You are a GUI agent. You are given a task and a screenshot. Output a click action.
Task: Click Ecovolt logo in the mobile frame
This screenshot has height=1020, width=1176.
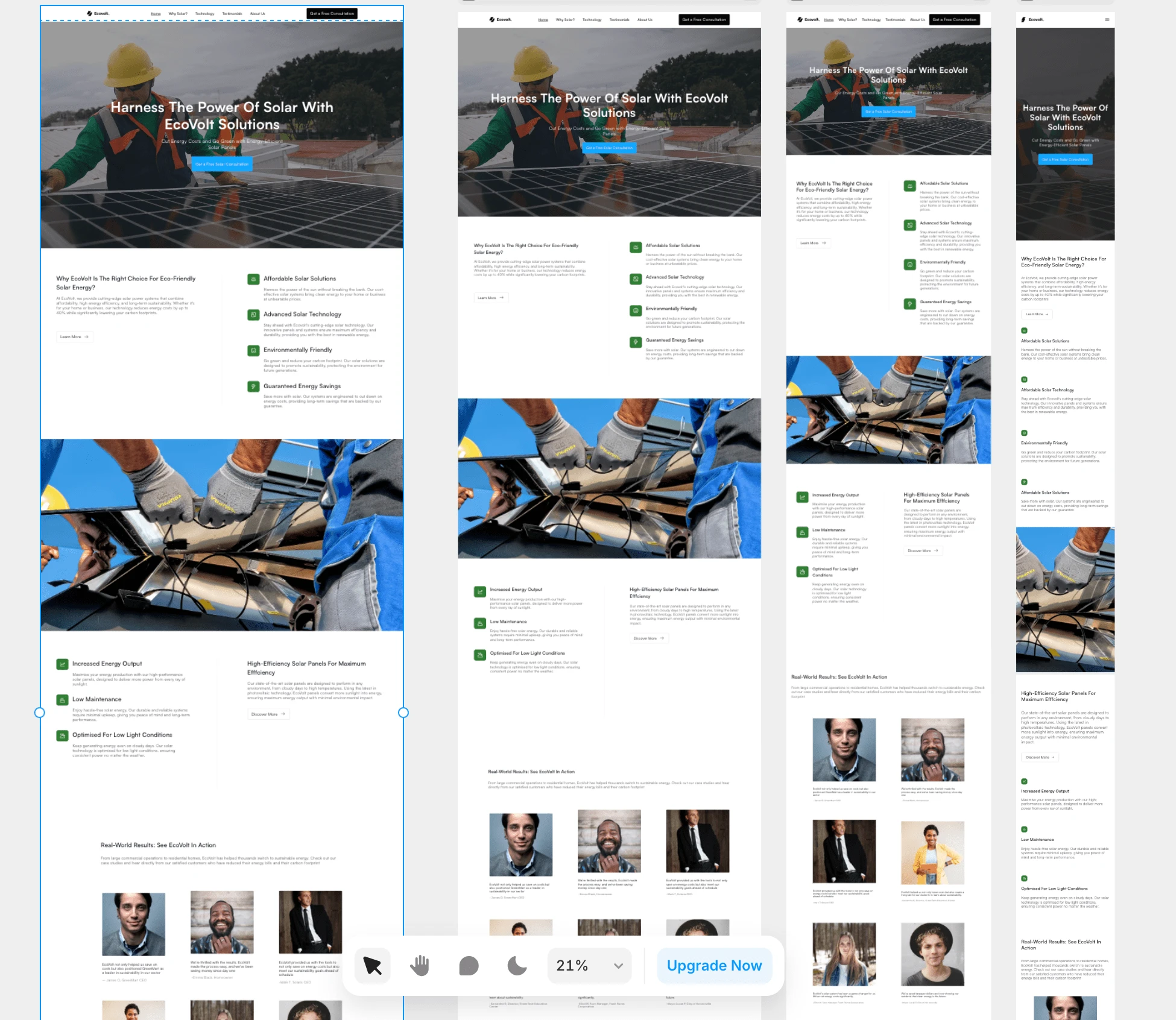coord(1032,20)
